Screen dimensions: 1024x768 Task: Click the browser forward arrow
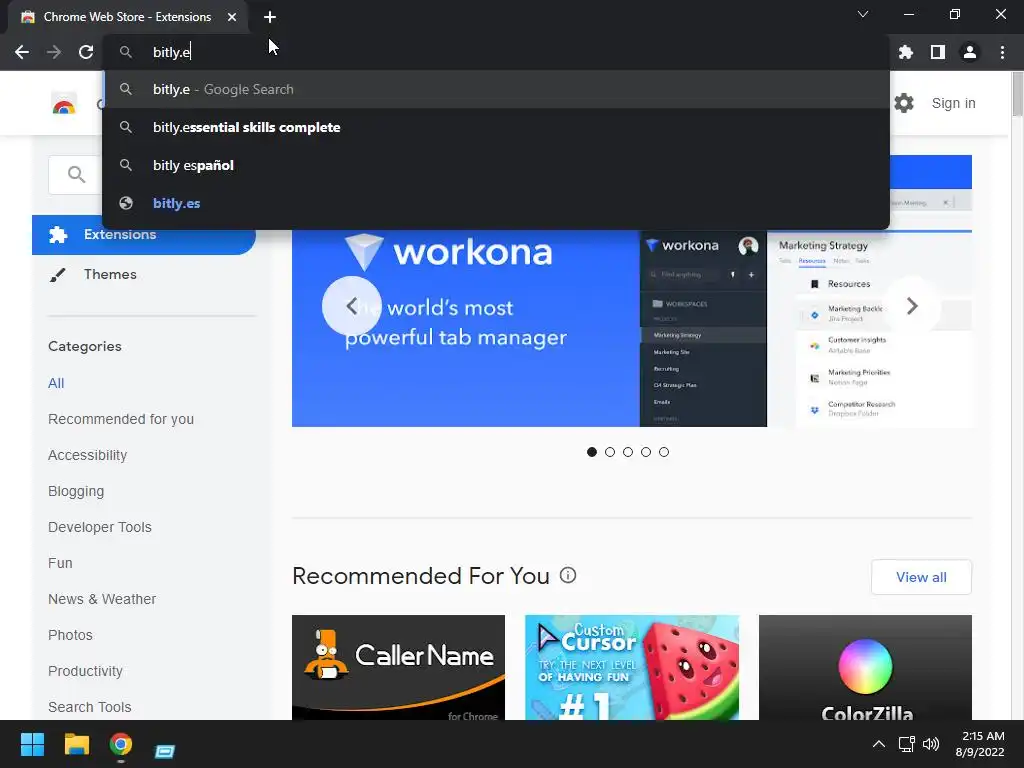point(54,52)
